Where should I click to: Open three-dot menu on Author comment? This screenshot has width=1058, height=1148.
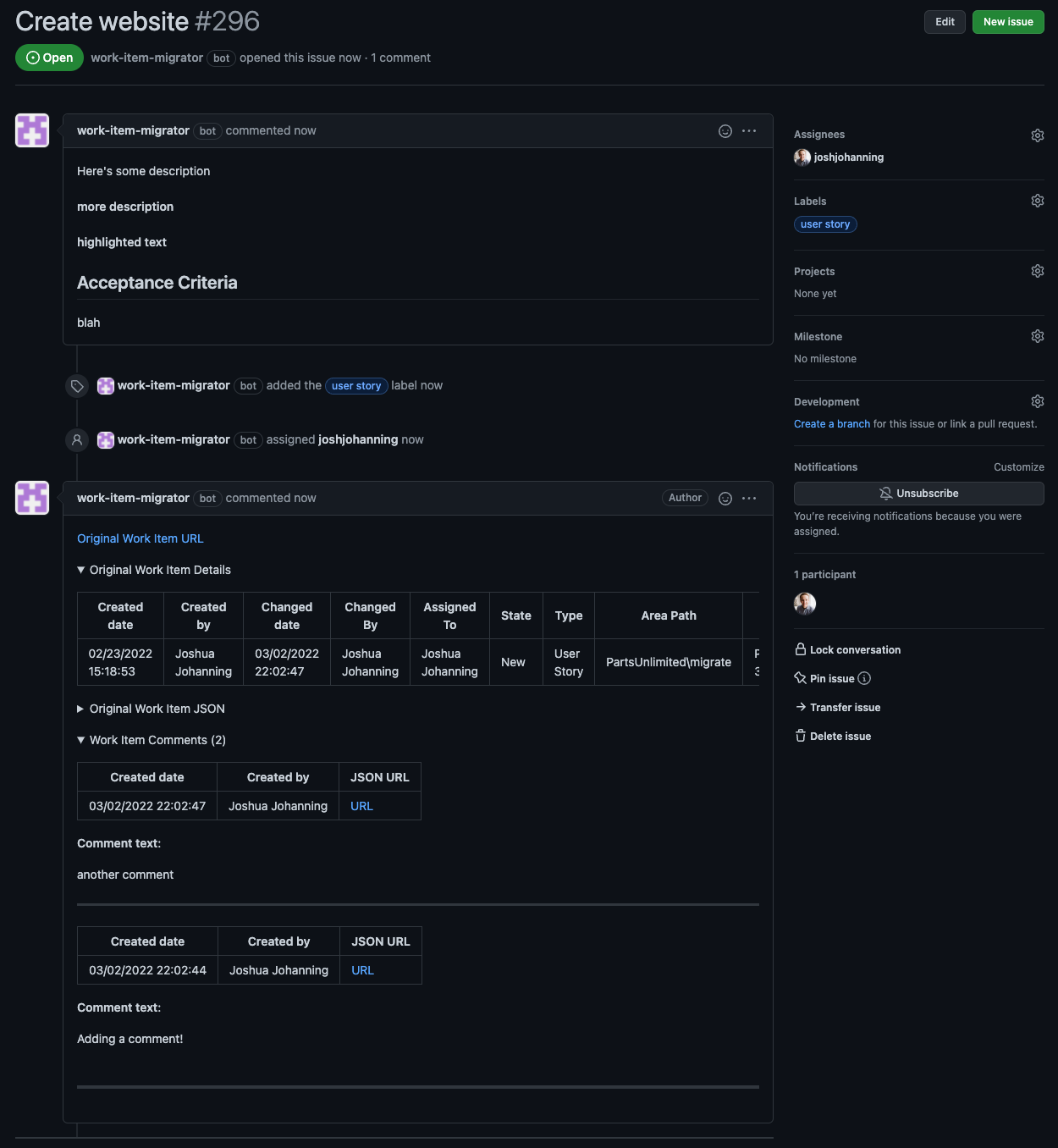click(749, 499)
